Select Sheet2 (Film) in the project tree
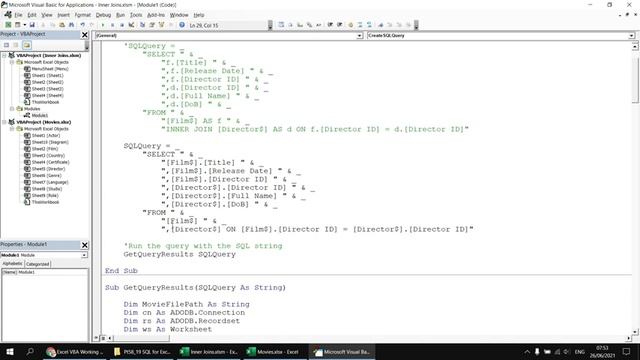 (x=45, y=149)
